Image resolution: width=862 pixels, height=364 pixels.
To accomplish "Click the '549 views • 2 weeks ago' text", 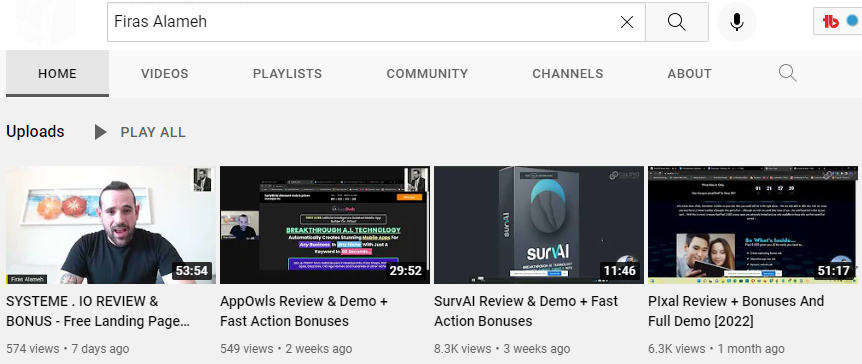I will click(x=286, y=349).
